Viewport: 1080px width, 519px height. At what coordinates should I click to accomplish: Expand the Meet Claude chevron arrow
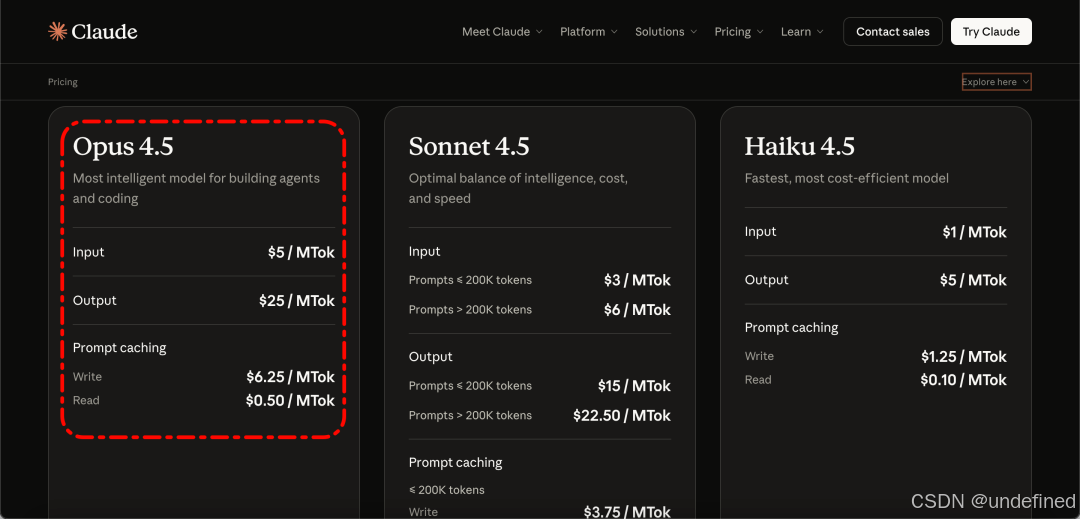(x=539, y=32)
